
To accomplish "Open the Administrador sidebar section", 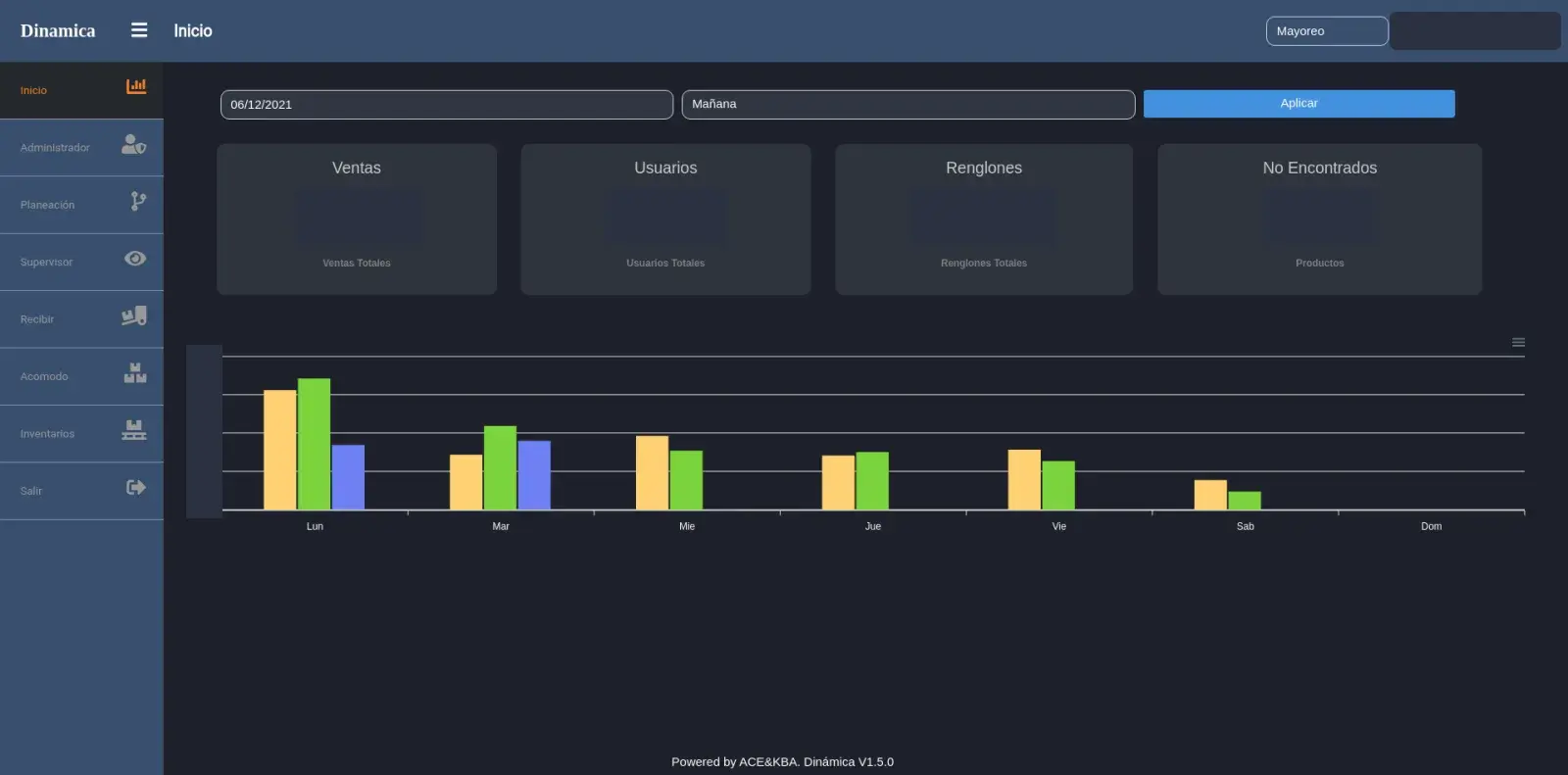I will (81, 148).
